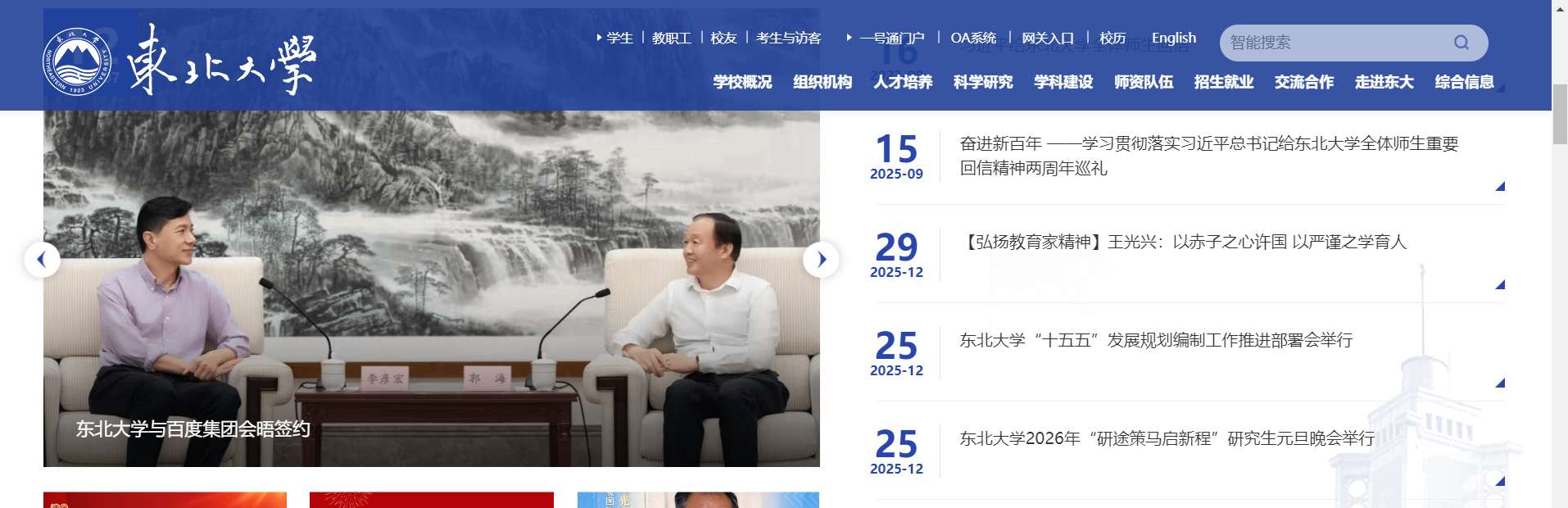Viewport: 1568px width, 508px height.
Task: Open Northeastern University logo homepage
Action: pos(179,60)
